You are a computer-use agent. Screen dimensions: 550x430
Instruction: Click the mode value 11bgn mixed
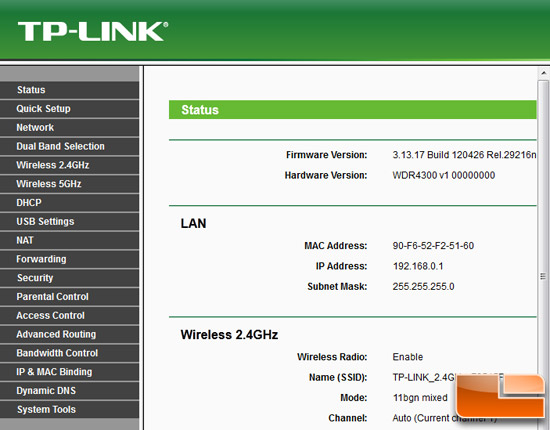pos(420,398)
